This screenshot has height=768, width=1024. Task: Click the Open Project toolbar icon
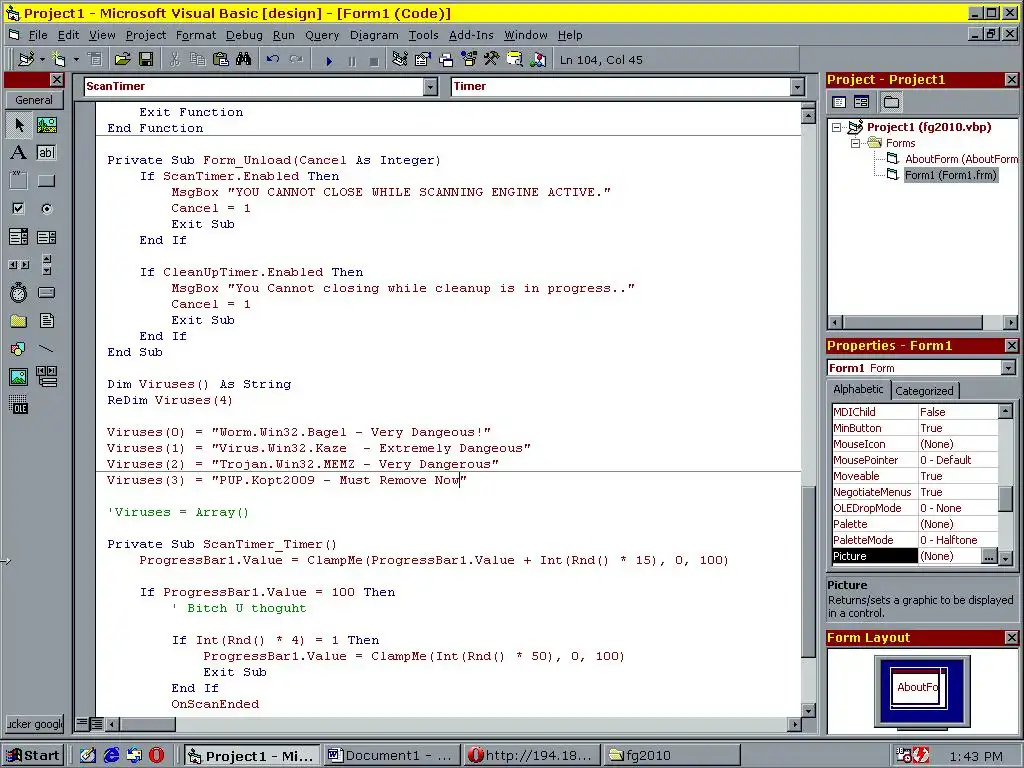tap(122, 60)
